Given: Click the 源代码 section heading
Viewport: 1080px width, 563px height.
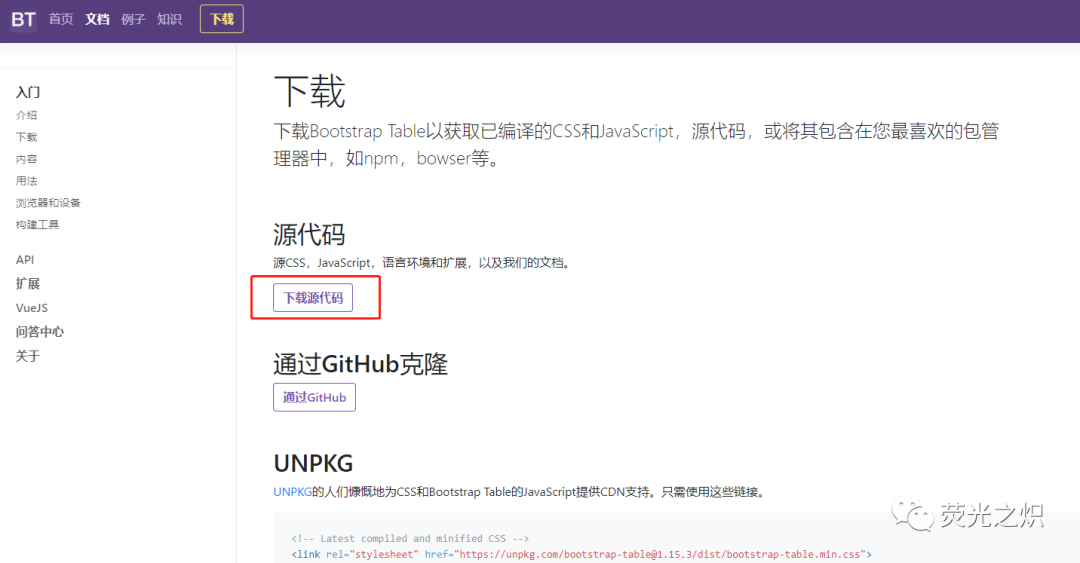Looking at the screenshot, I should [x=309, y=235].
